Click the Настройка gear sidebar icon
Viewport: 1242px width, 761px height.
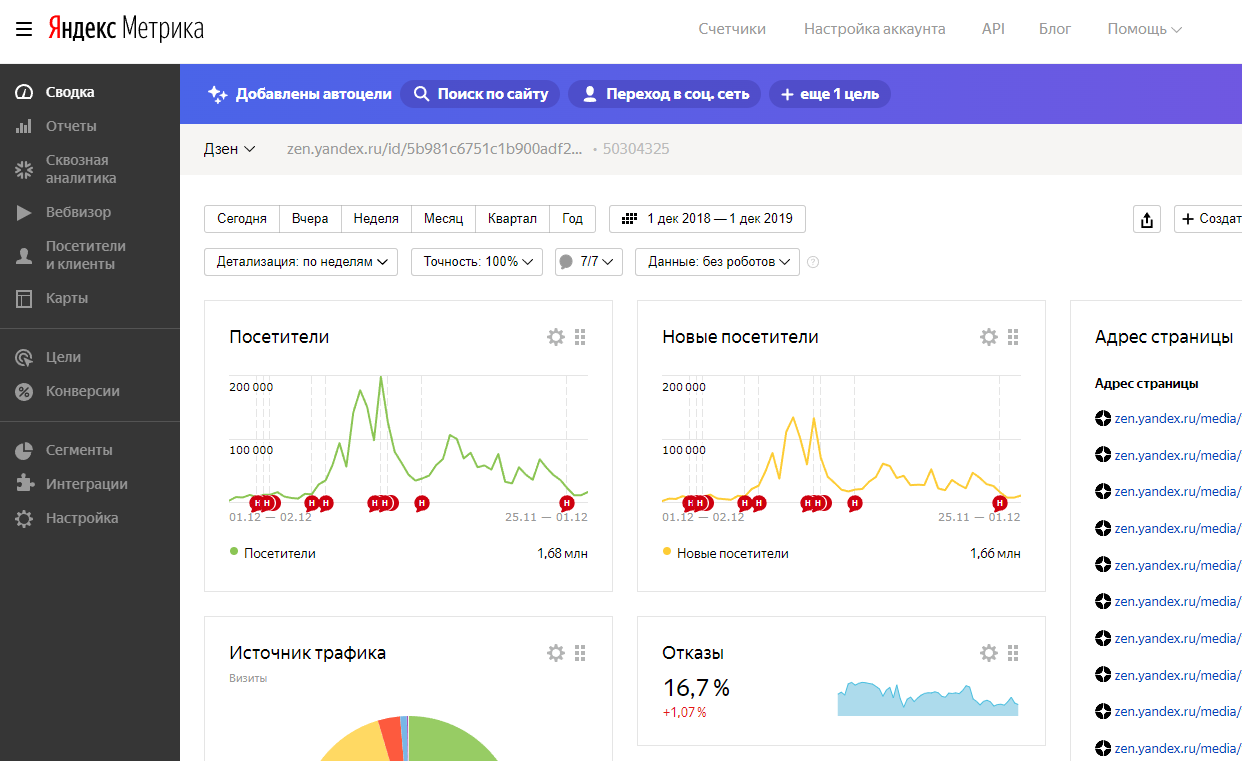click(x=24, y=518)
